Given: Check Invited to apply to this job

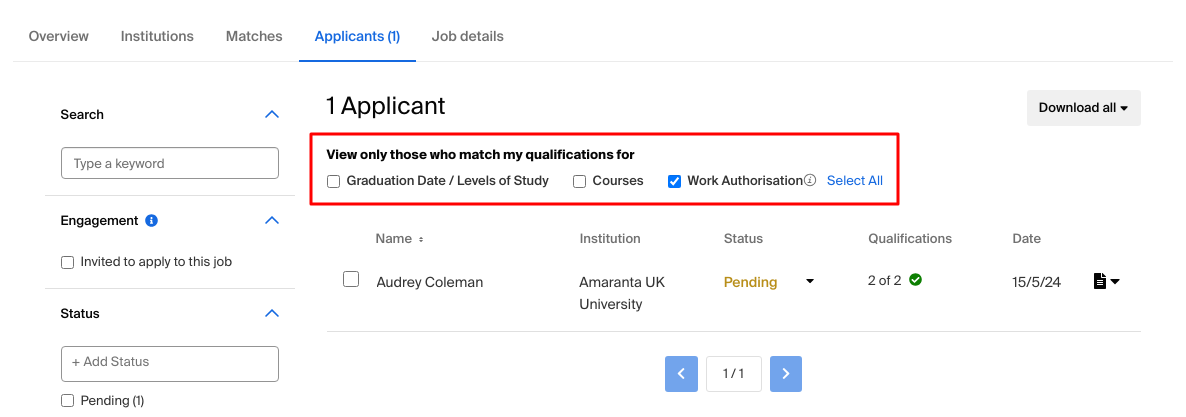Looking at the screenshot, I should 67,263.
